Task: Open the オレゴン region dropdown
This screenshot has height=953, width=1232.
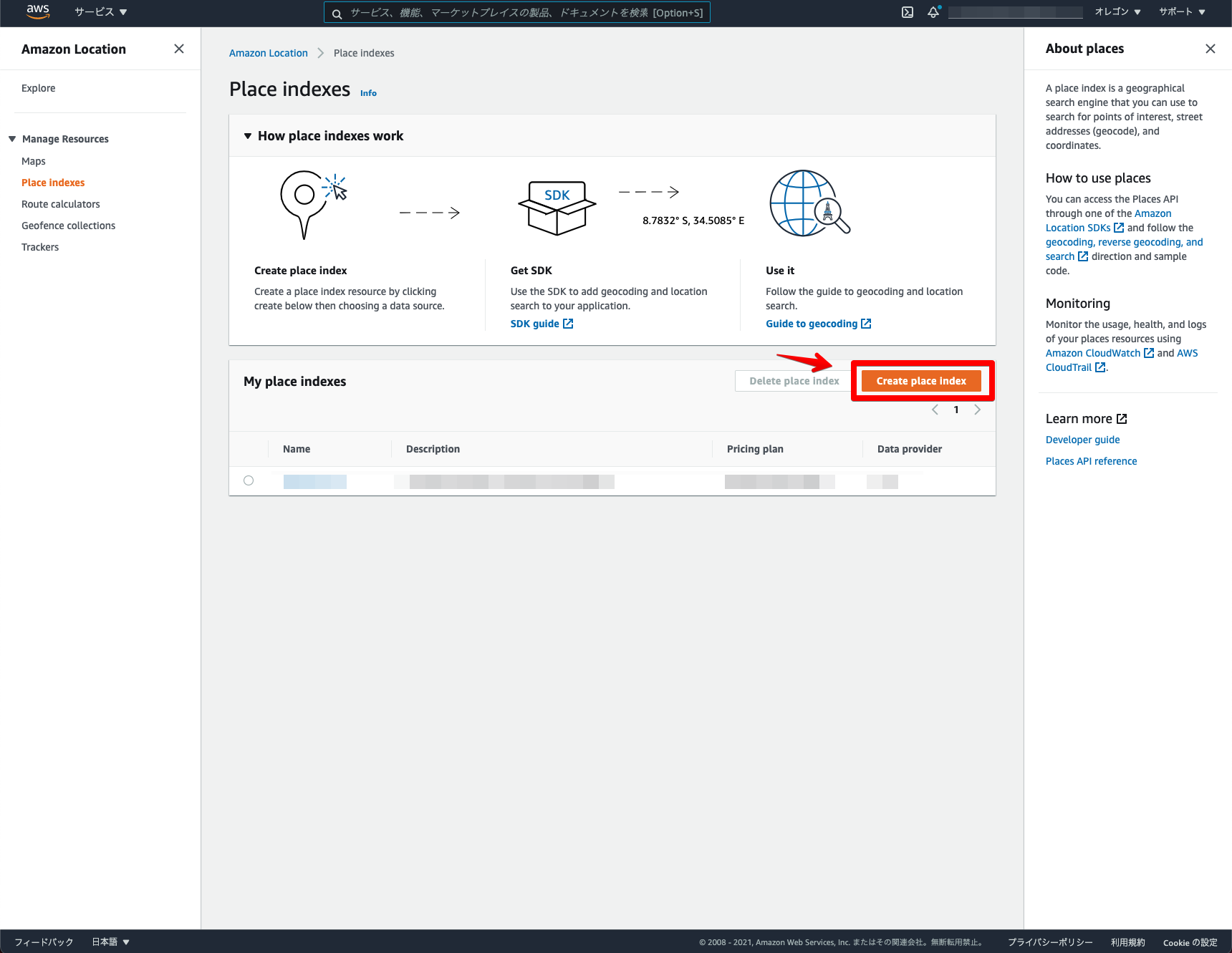Action: (x=1117, y=12)
